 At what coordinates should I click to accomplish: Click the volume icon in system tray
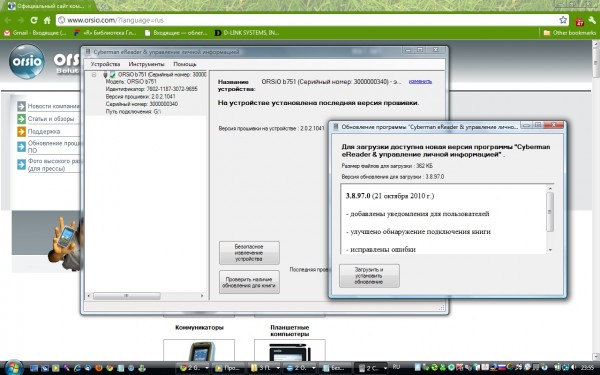tap(573, 368)
